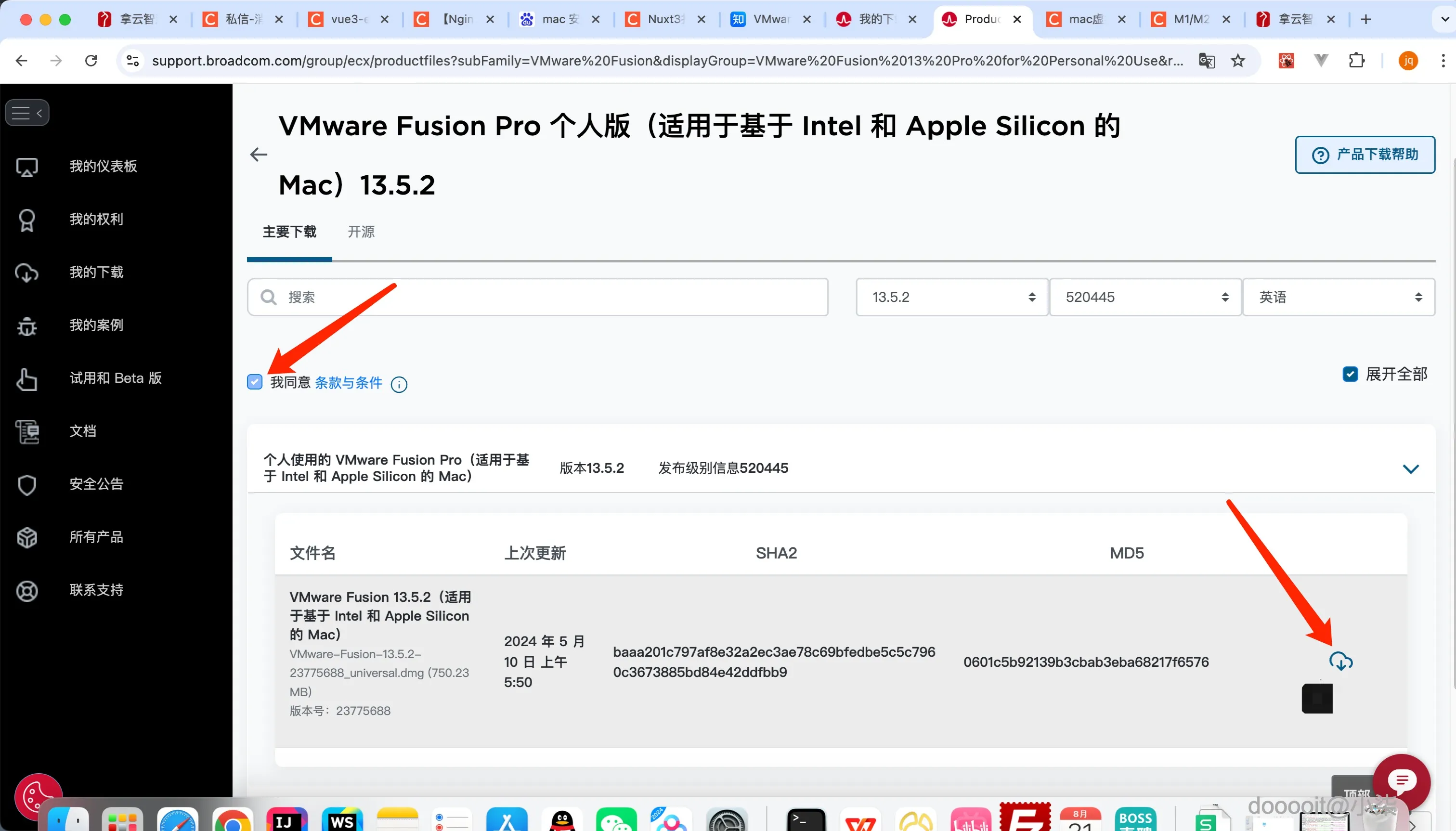
Task: Open the 条款与条件 link
Action: click(x=348, y=383)
